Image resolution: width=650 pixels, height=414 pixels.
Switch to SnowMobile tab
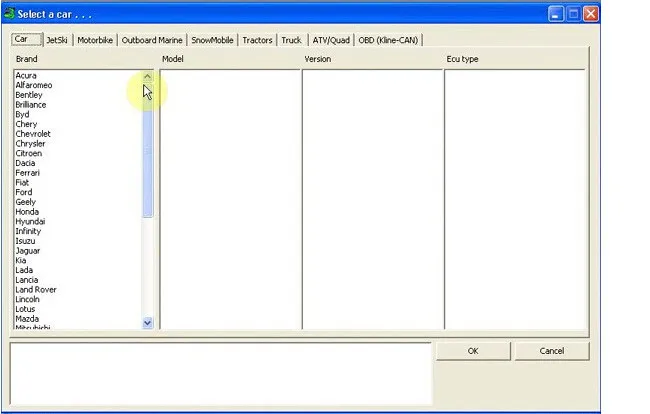(212, 40)
